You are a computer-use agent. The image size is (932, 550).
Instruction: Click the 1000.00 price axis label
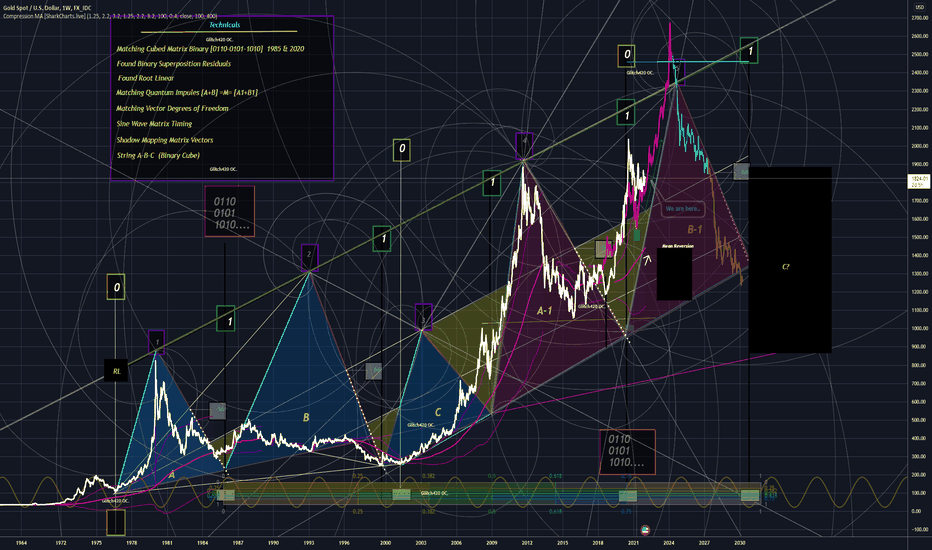[x=920, y=328]
